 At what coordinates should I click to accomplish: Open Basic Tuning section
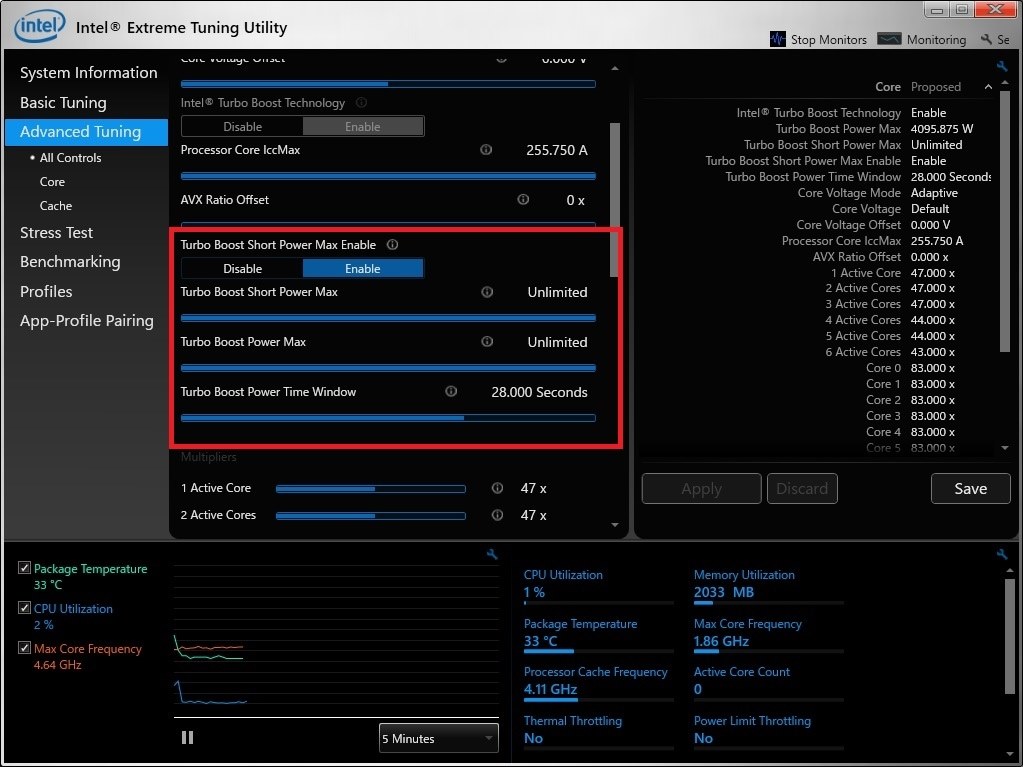coord(63,102)
